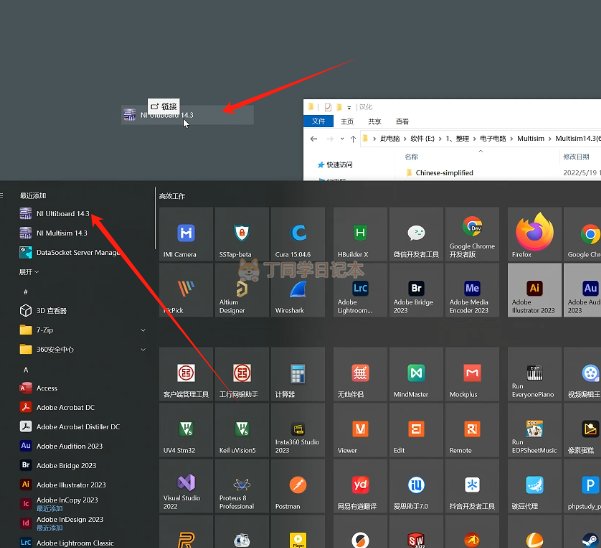
Task: Open the Firefox tile
Action: tap(534, 235)
